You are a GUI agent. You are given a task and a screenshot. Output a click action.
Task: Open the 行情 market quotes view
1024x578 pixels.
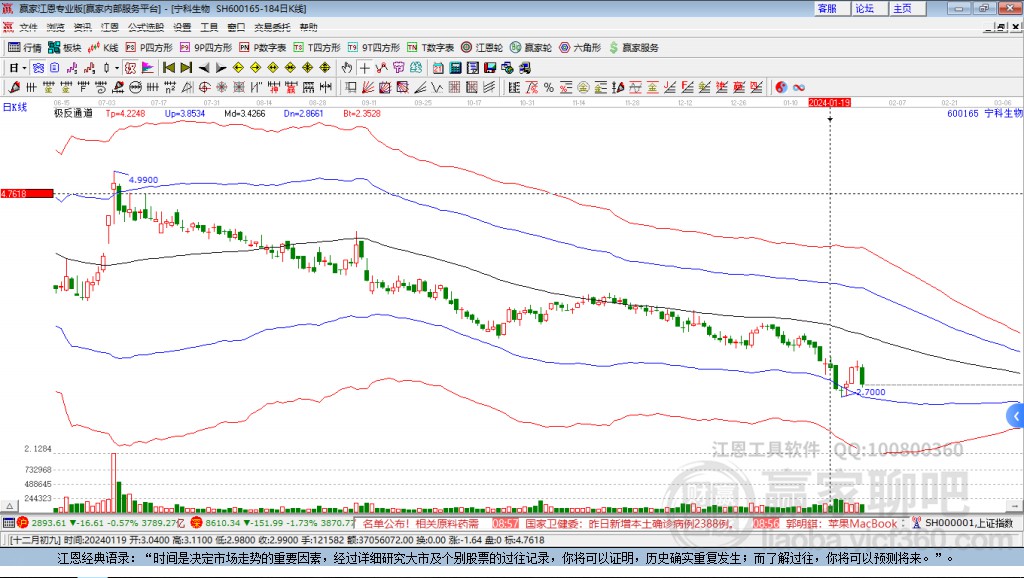click(x=25, y=47)
